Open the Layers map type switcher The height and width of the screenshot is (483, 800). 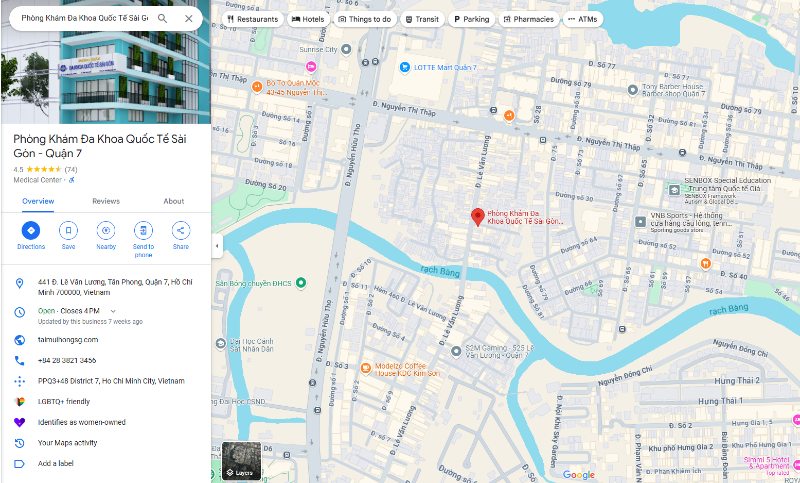241,461
